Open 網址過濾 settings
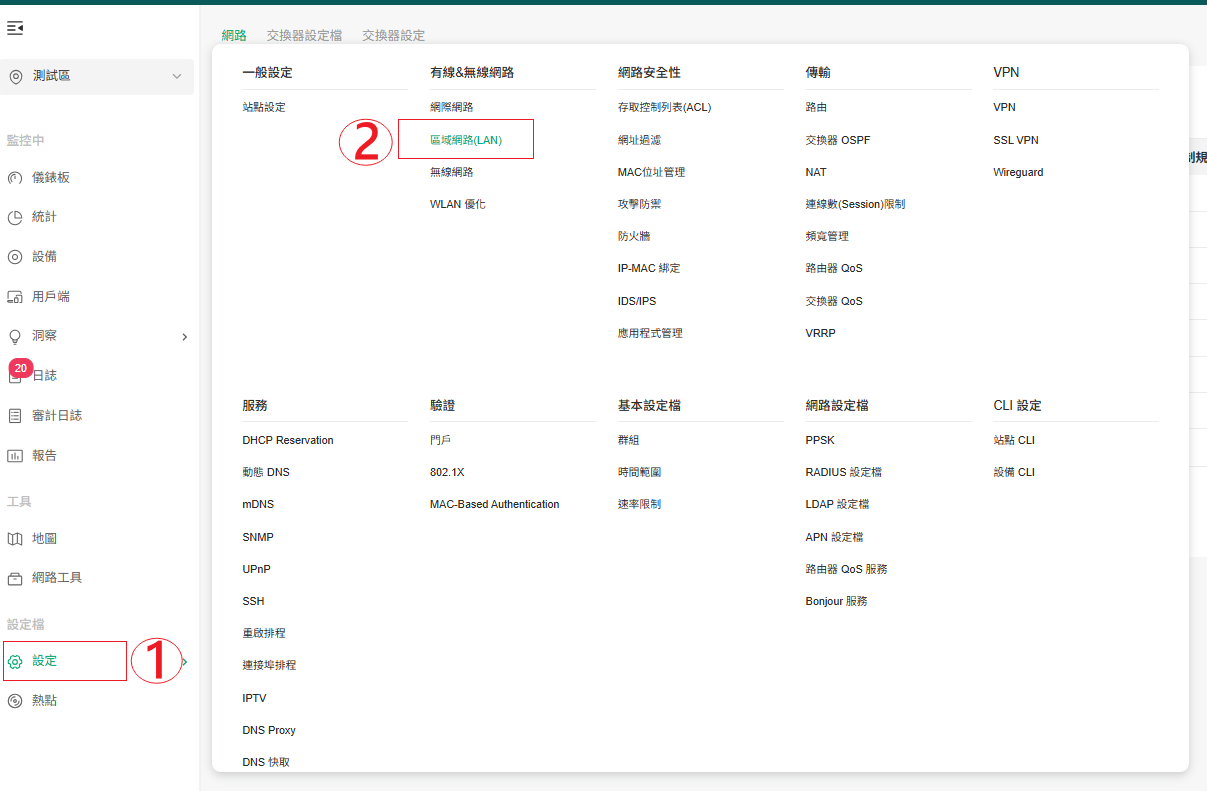The height and width of the screenshot is (791, 1207). tap(640, 140)
